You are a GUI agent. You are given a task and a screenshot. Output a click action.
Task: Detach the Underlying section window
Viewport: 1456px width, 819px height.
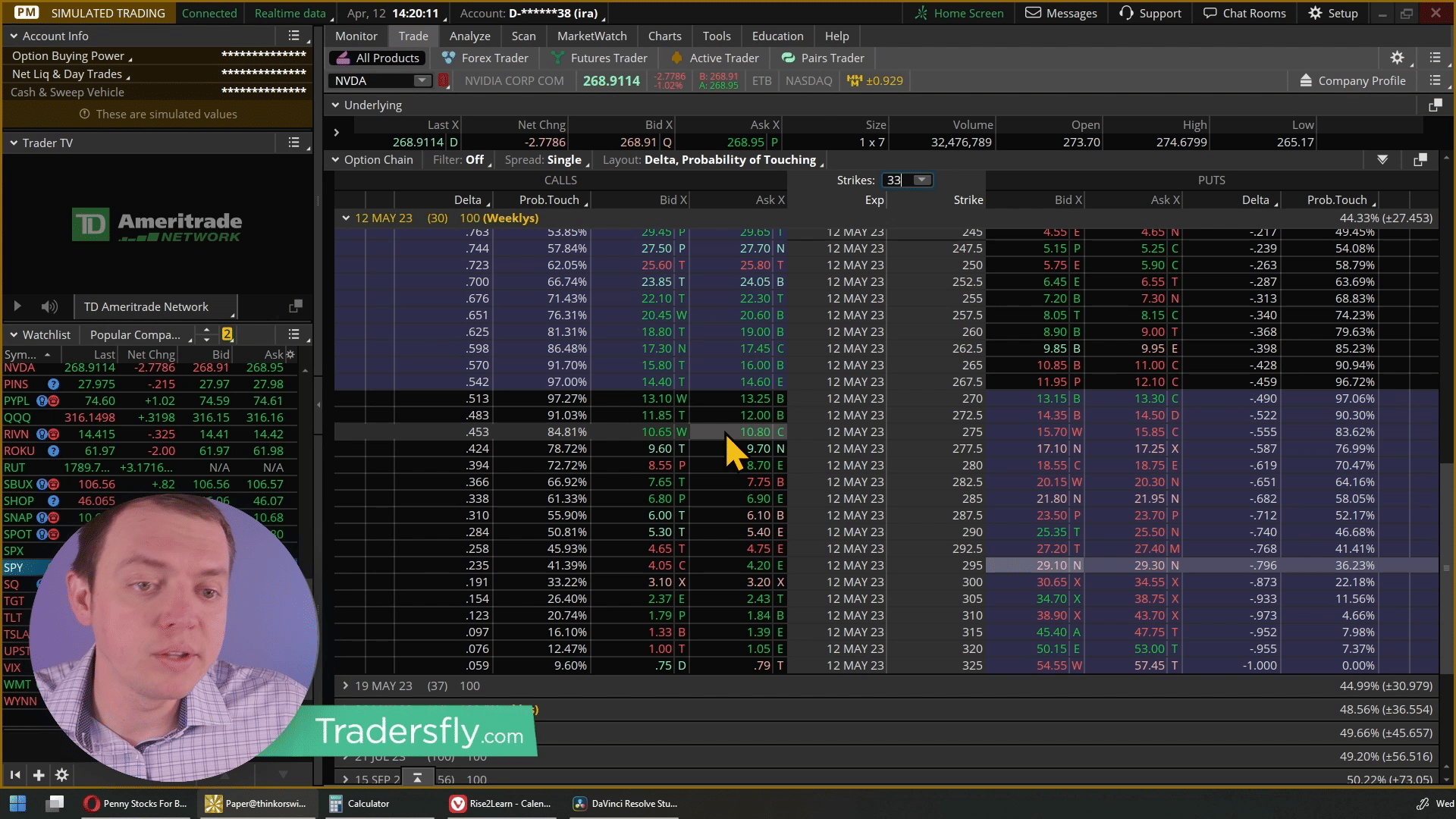(x=1435, y=105)
